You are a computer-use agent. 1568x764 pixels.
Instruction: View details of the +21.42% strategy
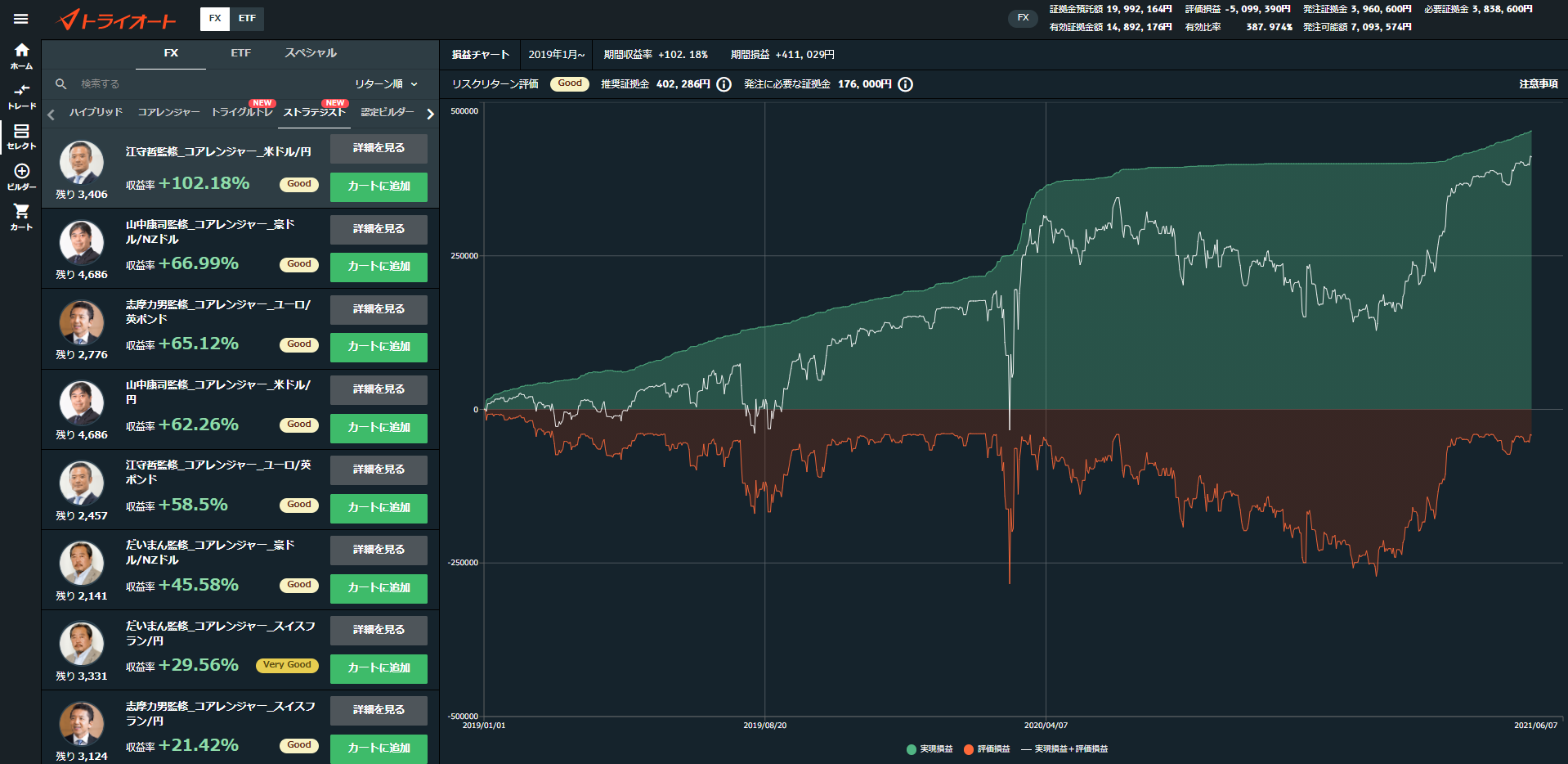pyautogui.click(x=379, y=710)
